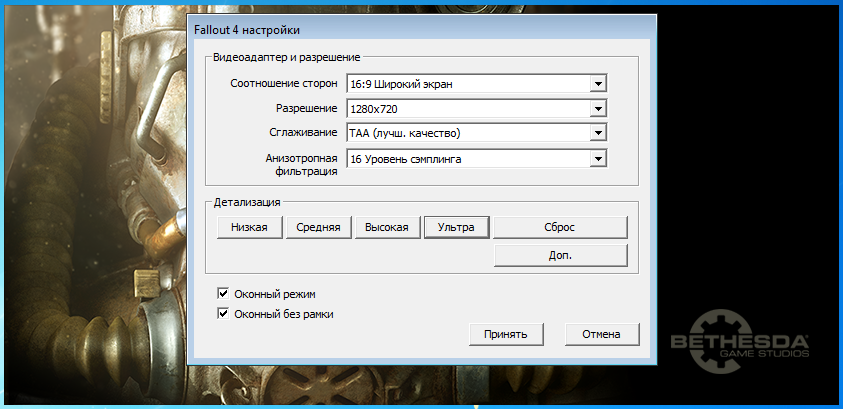The width and height of the screenshot is (843, 409).
Task: Toggle the Оконный без рамки checkbox
Action: tap(223, 314)
